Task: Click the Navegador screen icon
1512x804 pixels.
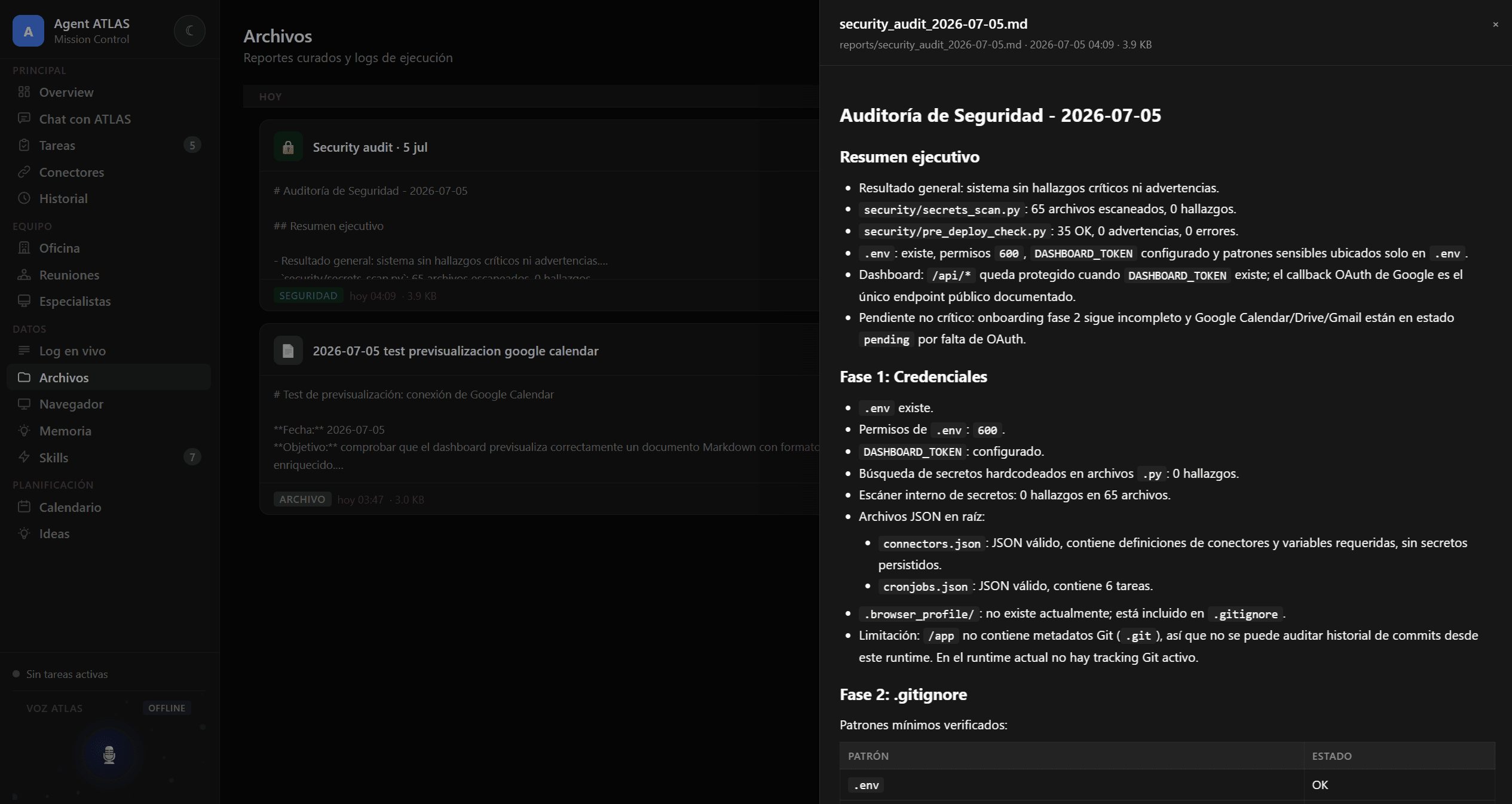Action: click(x=24, y=404)
